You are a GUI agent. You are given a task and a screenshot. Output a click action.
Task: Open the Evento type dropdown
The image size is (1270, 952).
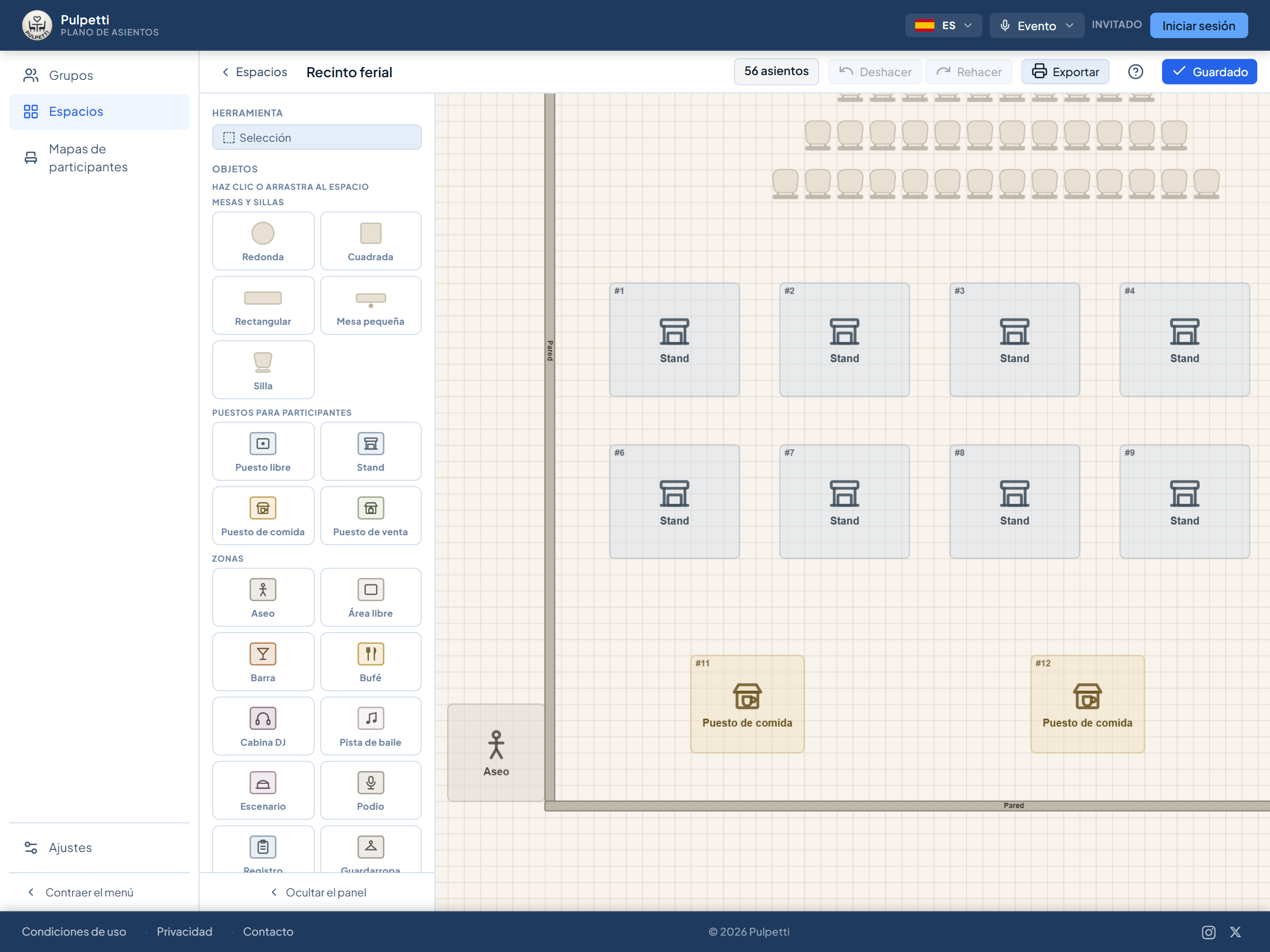tap(1036, 25)
